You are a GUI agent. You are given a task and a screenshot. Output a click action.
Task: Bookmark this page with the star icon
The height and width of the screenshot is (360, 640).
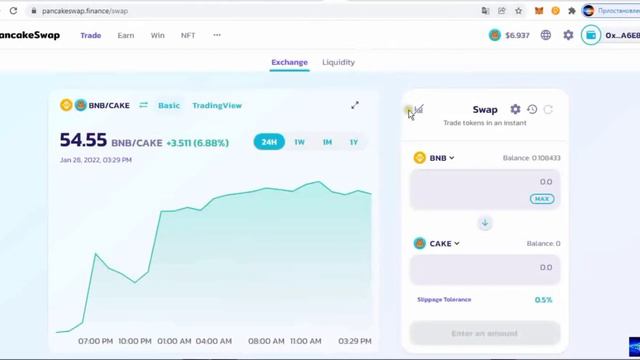pyautogui.click(x=518, y=11)
